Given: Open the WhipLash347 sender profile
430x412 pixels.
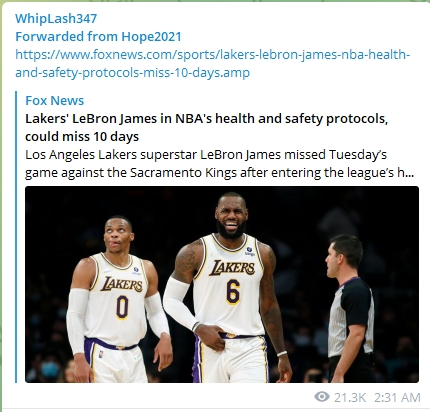Looking at the screenshot, I should pyautogui.click(x=56, y=19).
